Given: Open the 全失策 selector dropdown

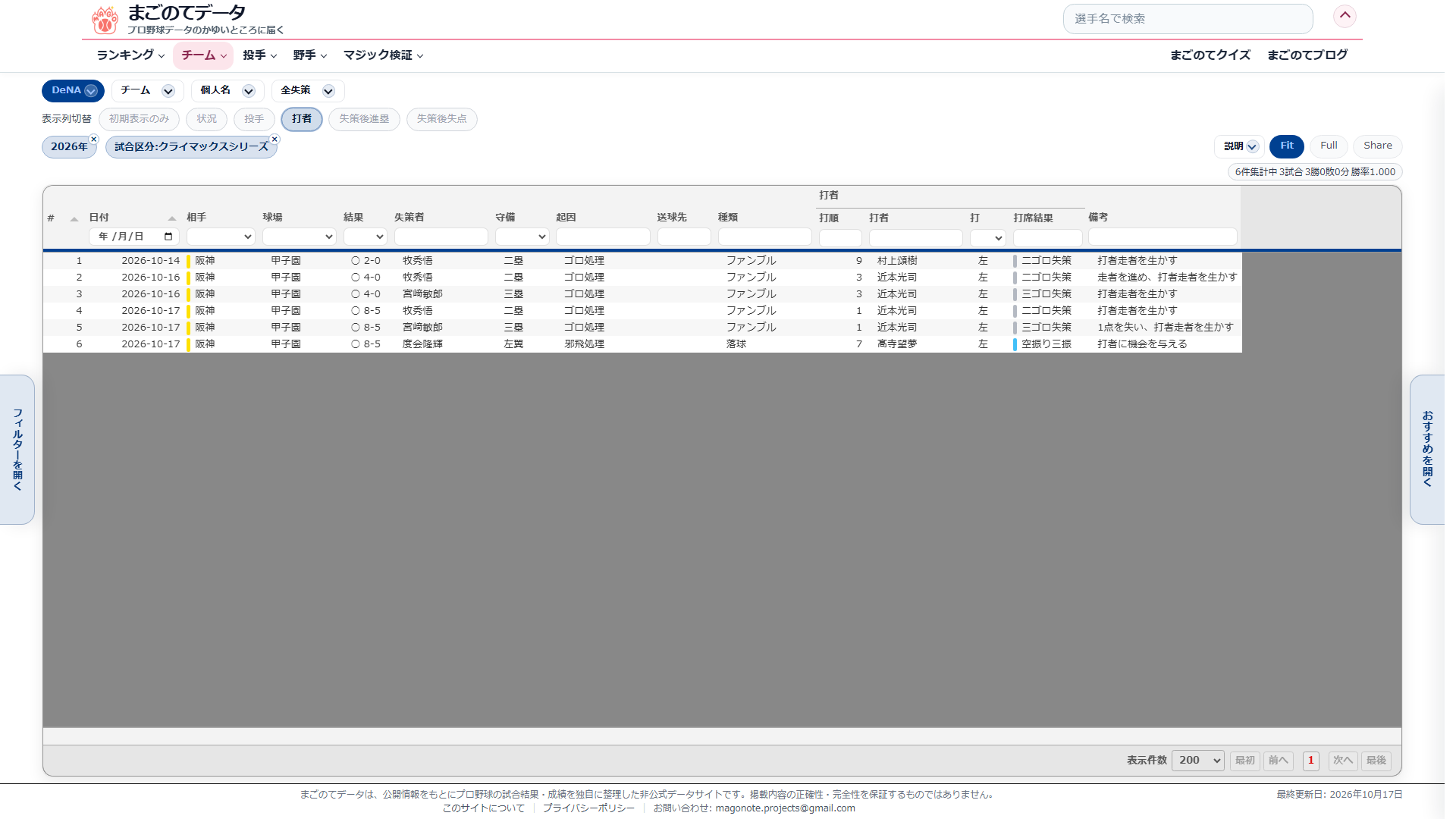Looking at the screenshot, I should (x=307, y=90).
